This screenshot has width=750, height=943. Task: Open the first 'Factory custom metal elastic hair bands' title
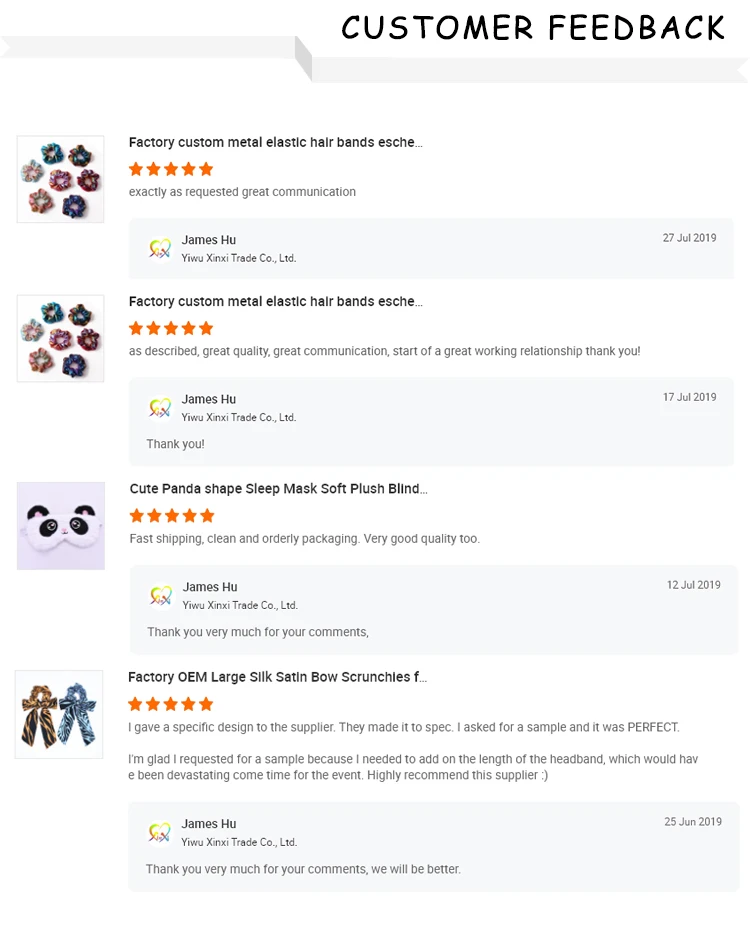pyautogui.click(x=275, y=143)
